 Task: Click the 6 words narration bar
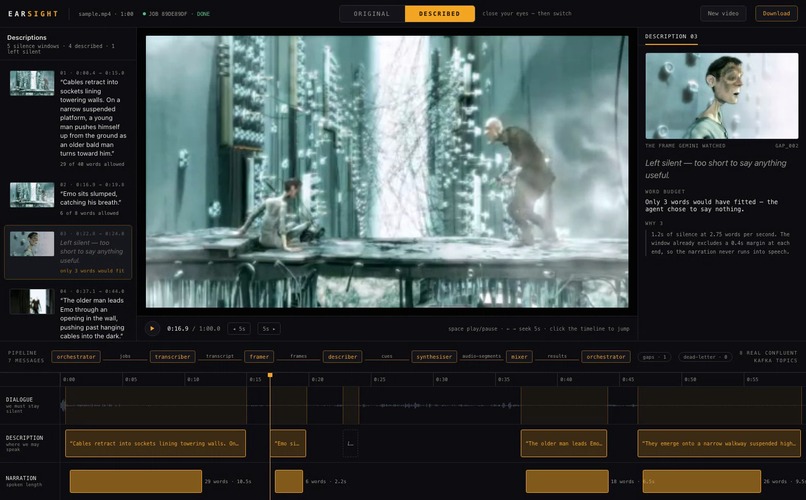pos(289,482)
